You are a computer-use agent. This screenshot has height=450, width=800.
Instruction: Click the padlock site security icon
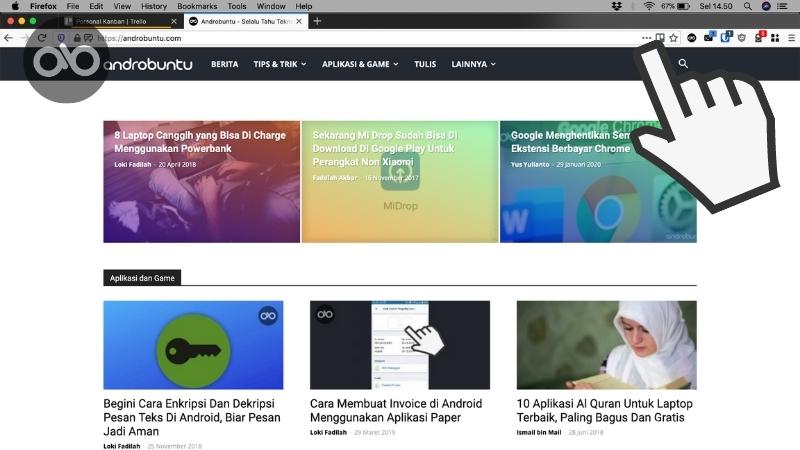(x=77, y=38)
